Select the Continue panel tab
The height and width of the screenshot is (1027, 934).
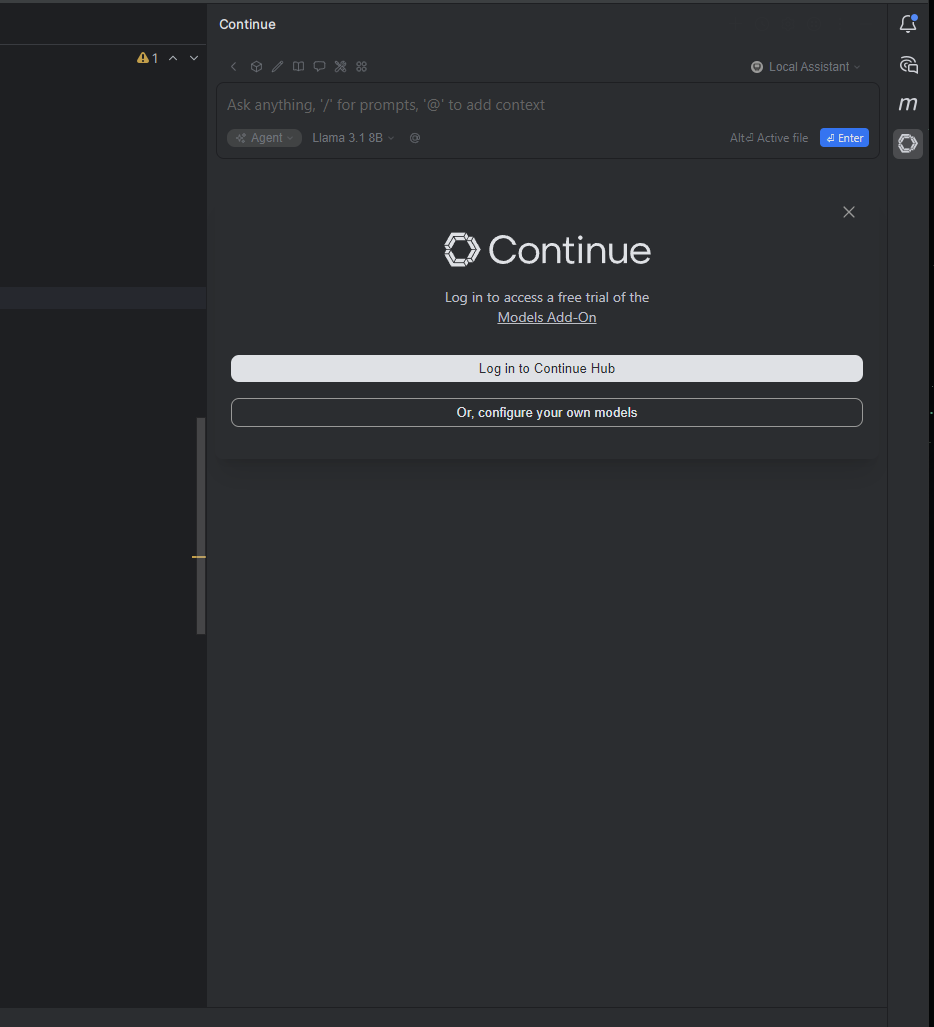(247, 23)
